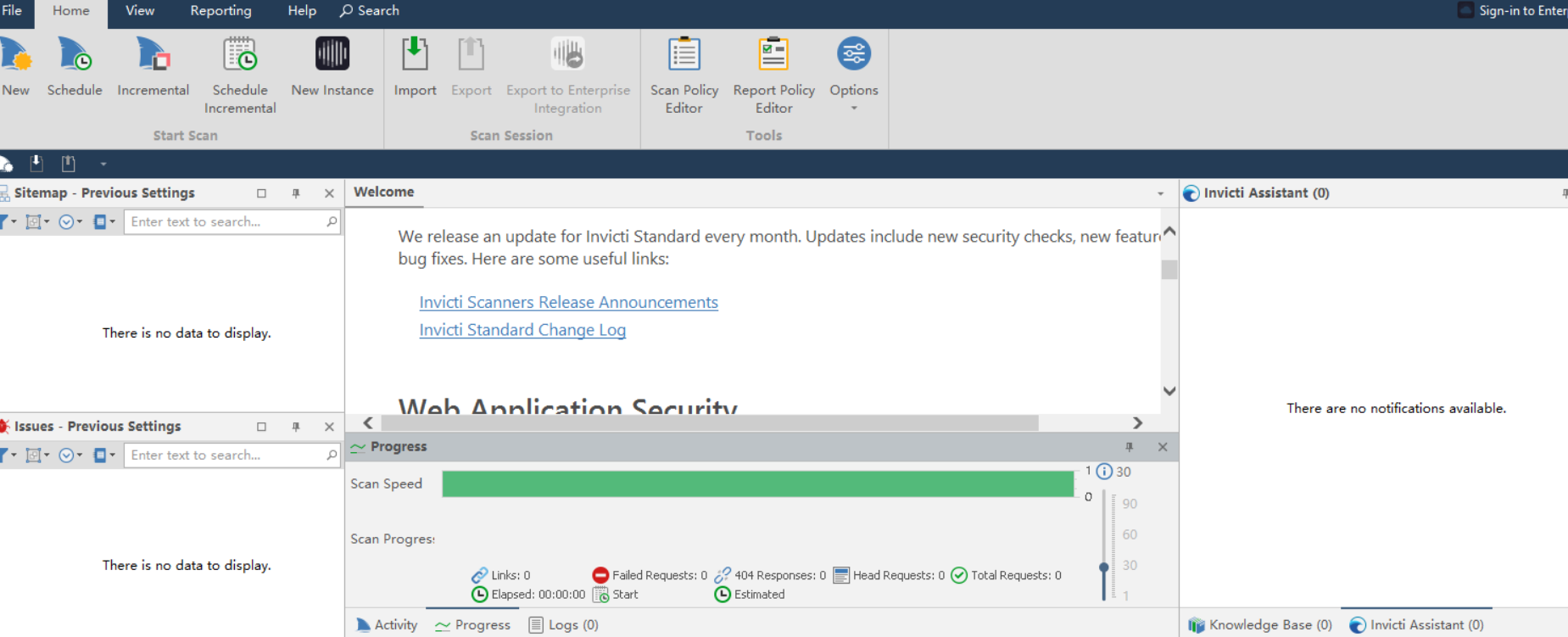Open Issues group-by dropdown
Viewport: 1568px width, 637px height.
(37, 455)
